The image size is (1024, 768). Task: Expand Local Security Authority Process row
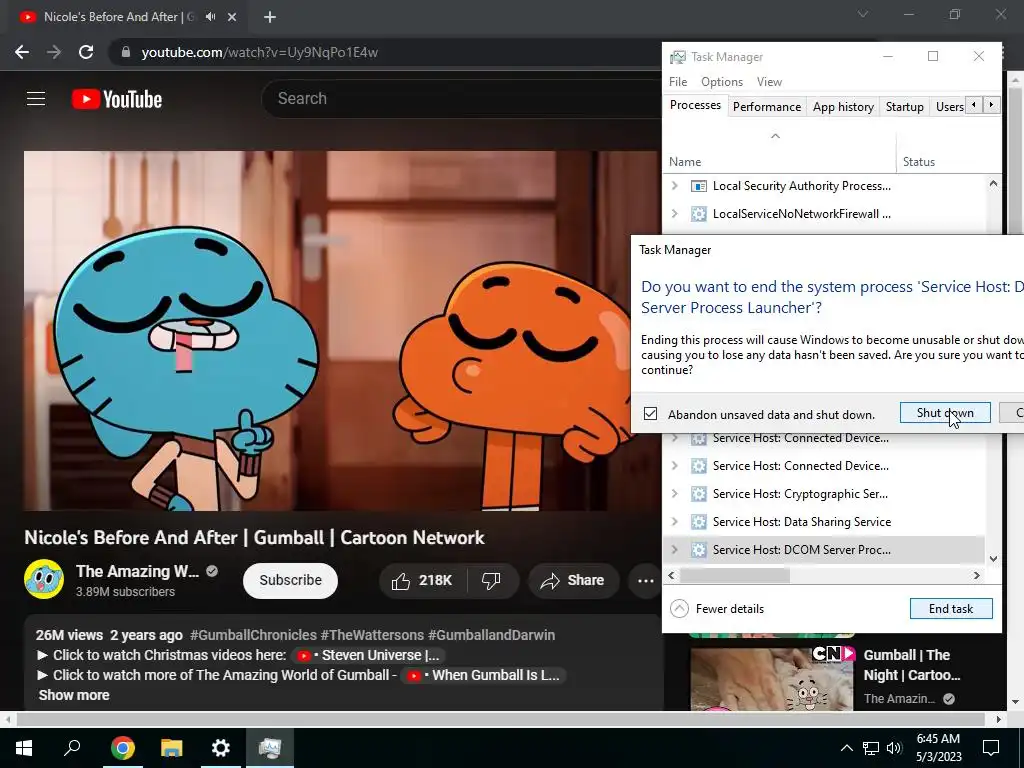coord(675,186)
